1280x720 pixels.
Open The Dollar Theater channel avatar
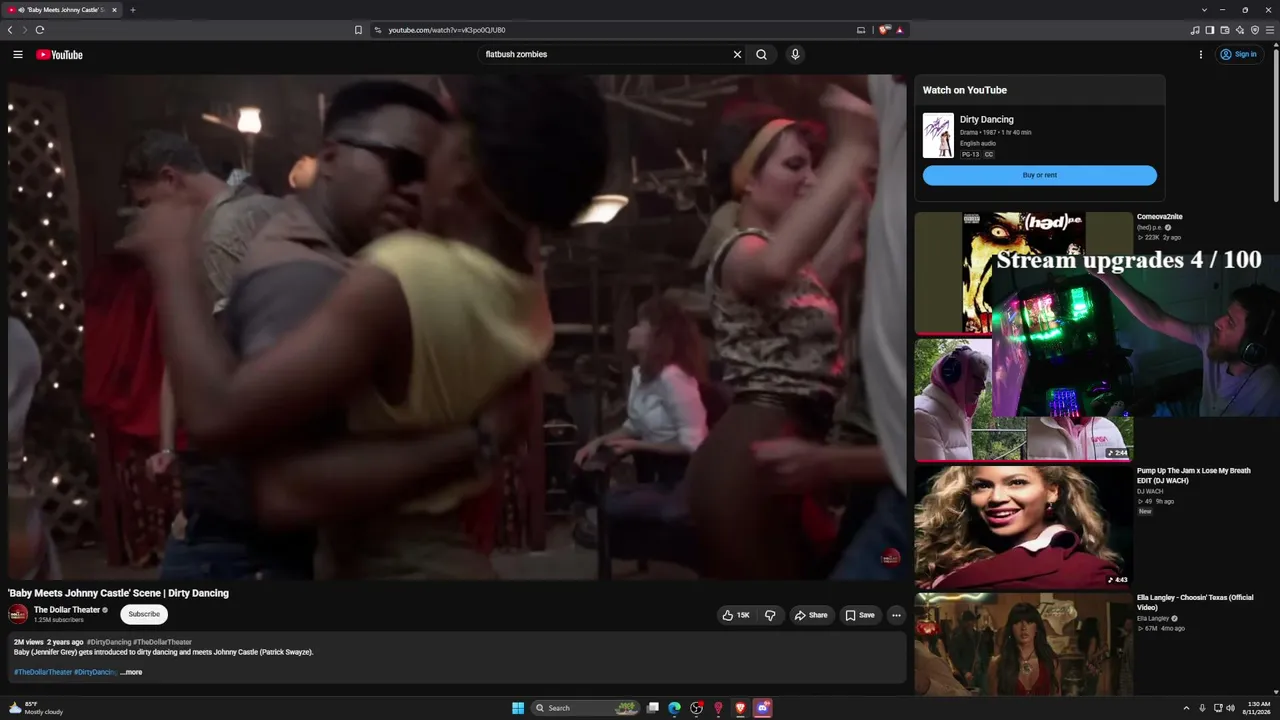pos(18,614)
